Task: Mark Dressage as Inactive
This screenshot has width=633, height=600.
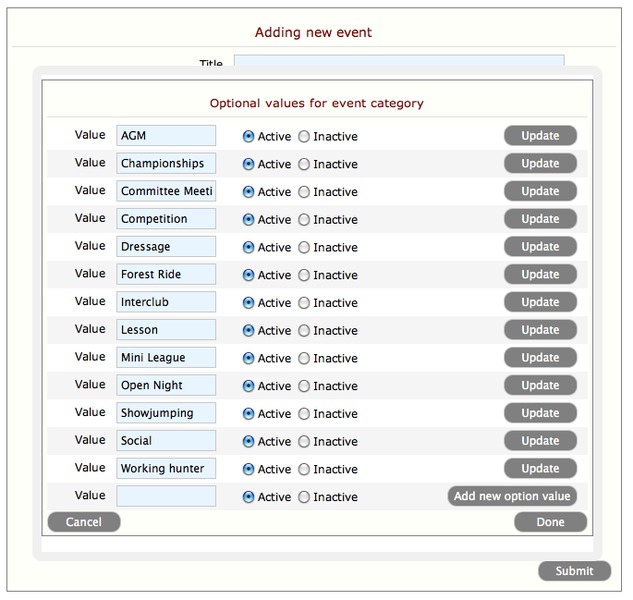Action: pyautogui.click(x=304, y=248)
